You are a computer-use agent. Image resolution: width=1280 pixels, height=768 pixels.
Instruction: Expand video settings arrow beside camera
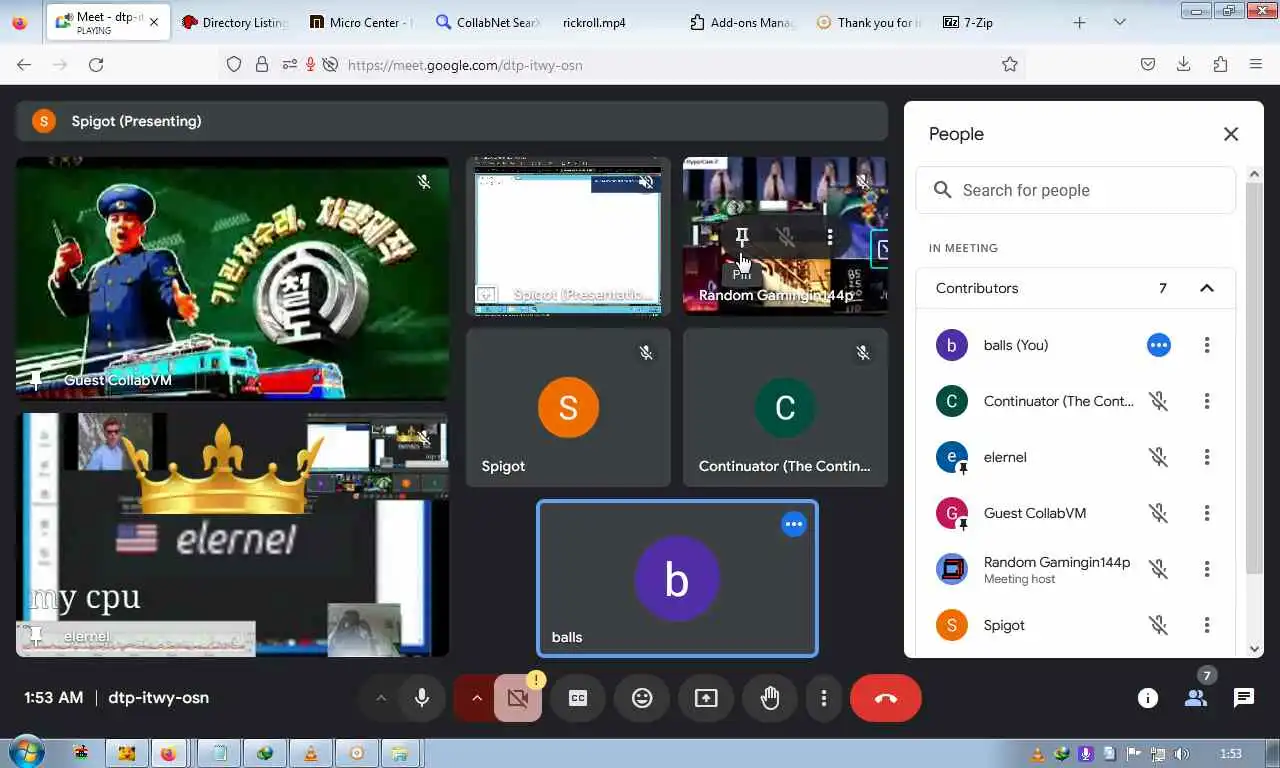click(476, 698)
